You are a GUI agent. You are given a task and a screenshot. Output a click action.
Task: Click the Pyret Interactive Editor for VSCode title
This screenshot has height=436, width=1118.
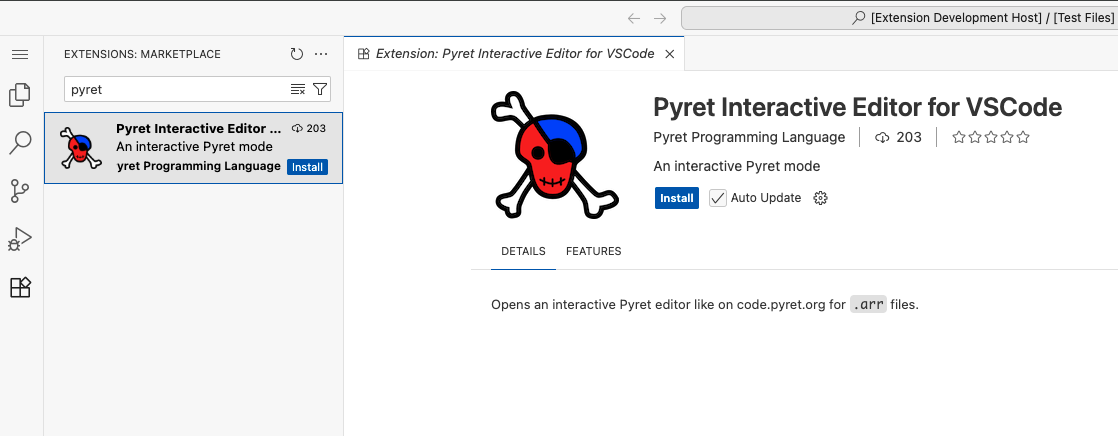coord(858,107)
